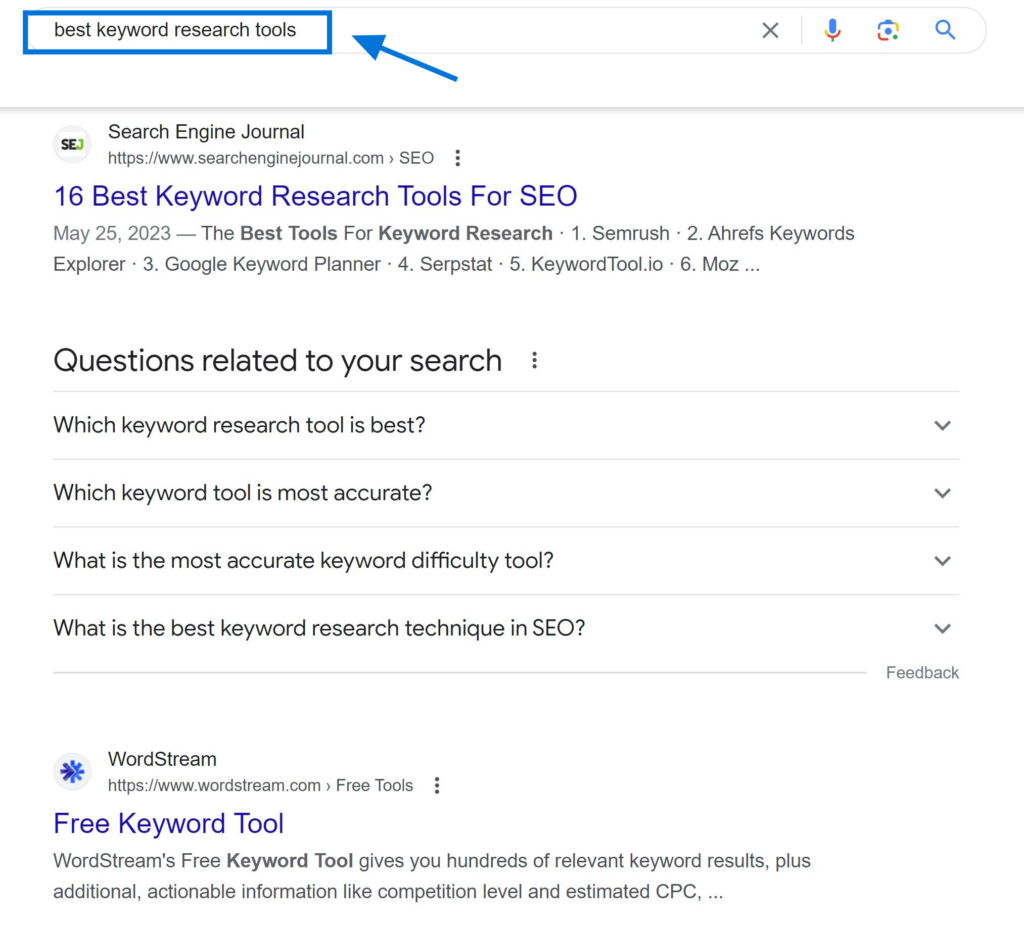
Task: Click the magnifying glass search icon
Action: [x=944, y=30]
